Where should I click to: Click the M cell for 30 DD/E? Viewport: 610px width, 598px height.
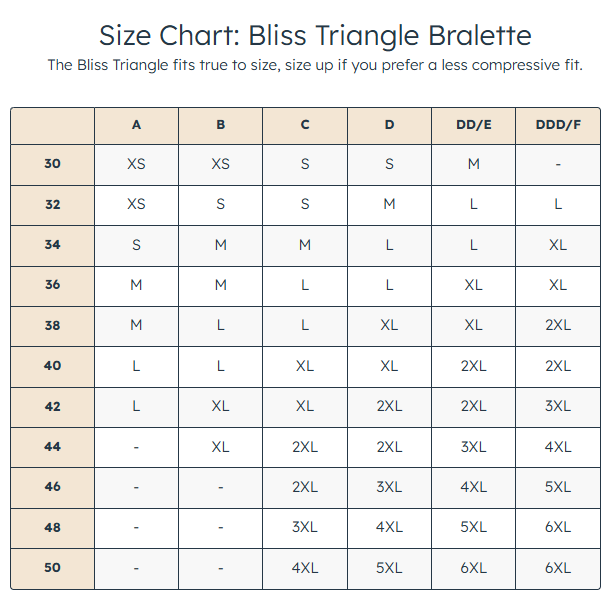[x=473, y=164]
